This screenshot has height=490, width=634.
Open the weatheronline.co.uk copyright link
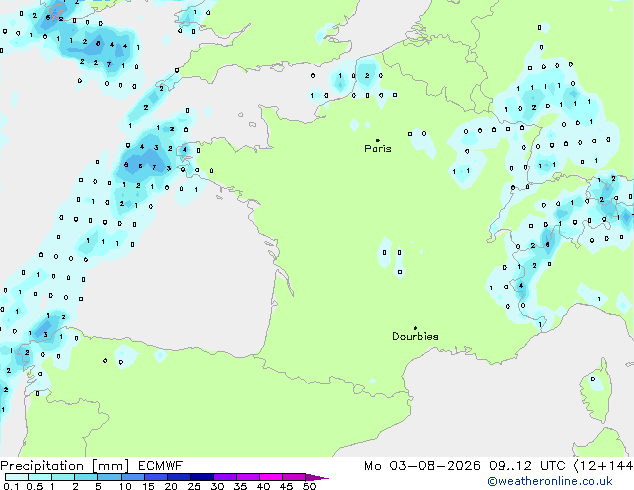[549, 481]
